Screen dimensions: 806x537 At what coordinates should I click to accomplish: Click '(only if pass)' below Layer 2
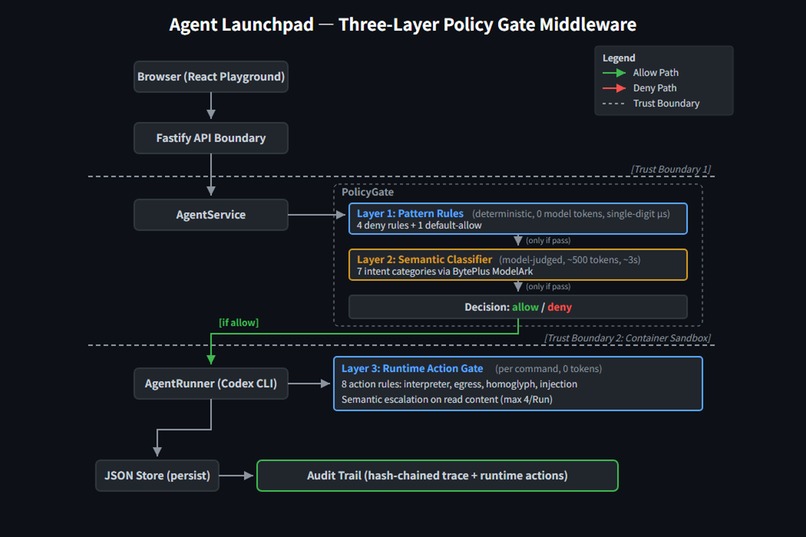(x=548, y=287)
